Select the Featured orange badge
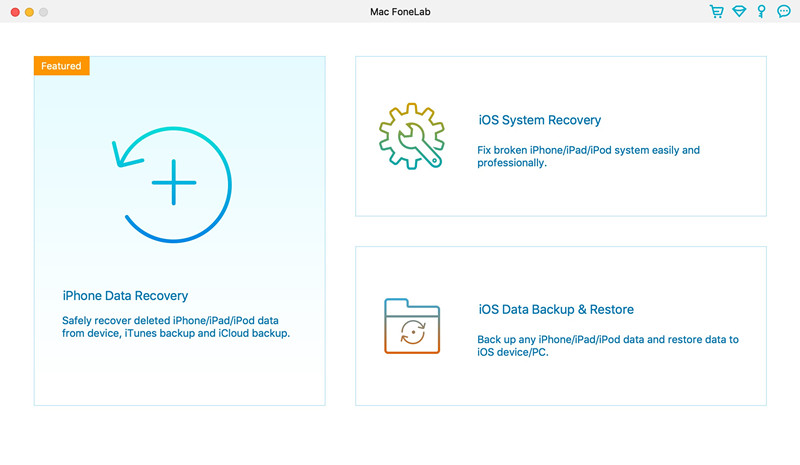This screenshot has width=800, height=465. coord(62,66)
